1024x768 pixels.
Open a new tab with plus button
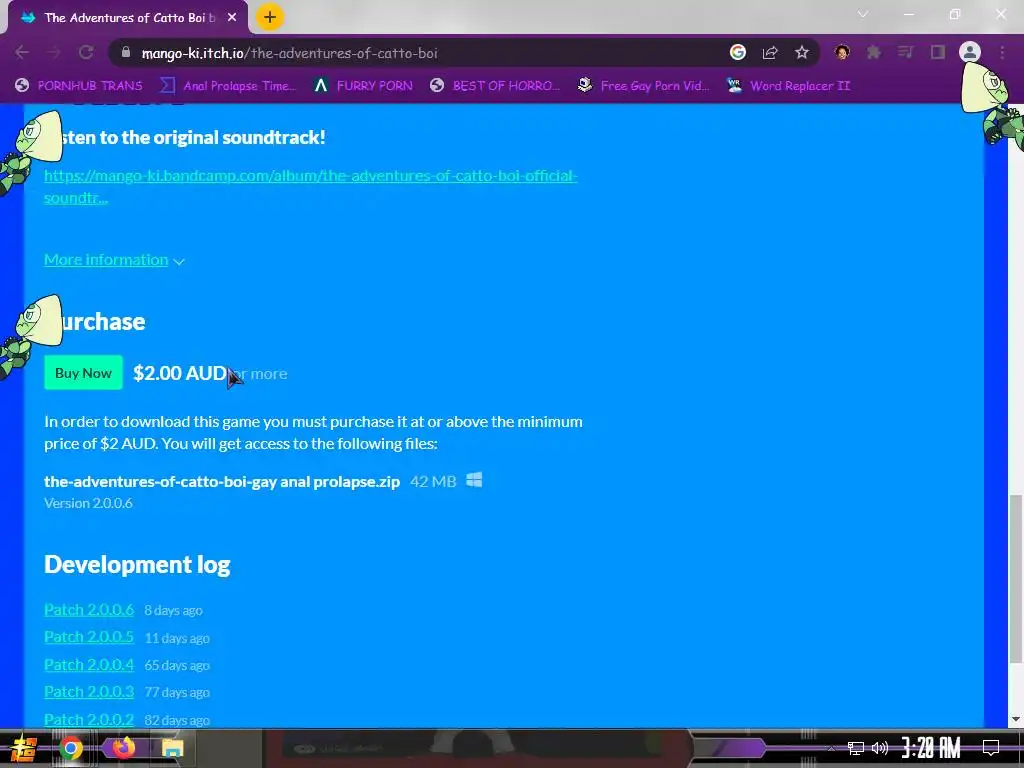(x=270, y=17)
